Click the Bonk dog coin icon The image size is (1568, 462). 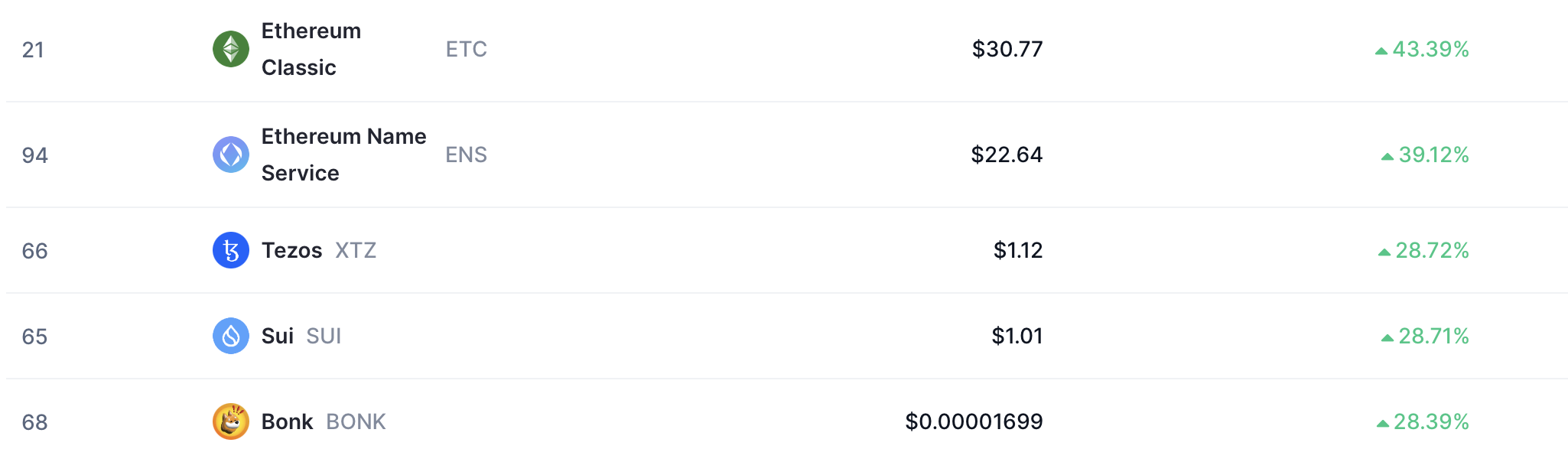tap(230, 421)
